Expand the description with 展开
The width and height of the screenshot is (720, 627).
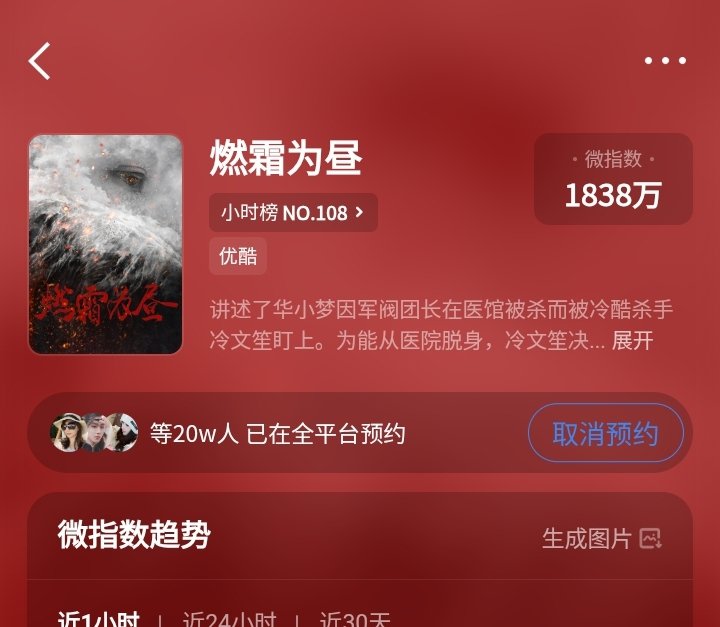pos(632,340)
